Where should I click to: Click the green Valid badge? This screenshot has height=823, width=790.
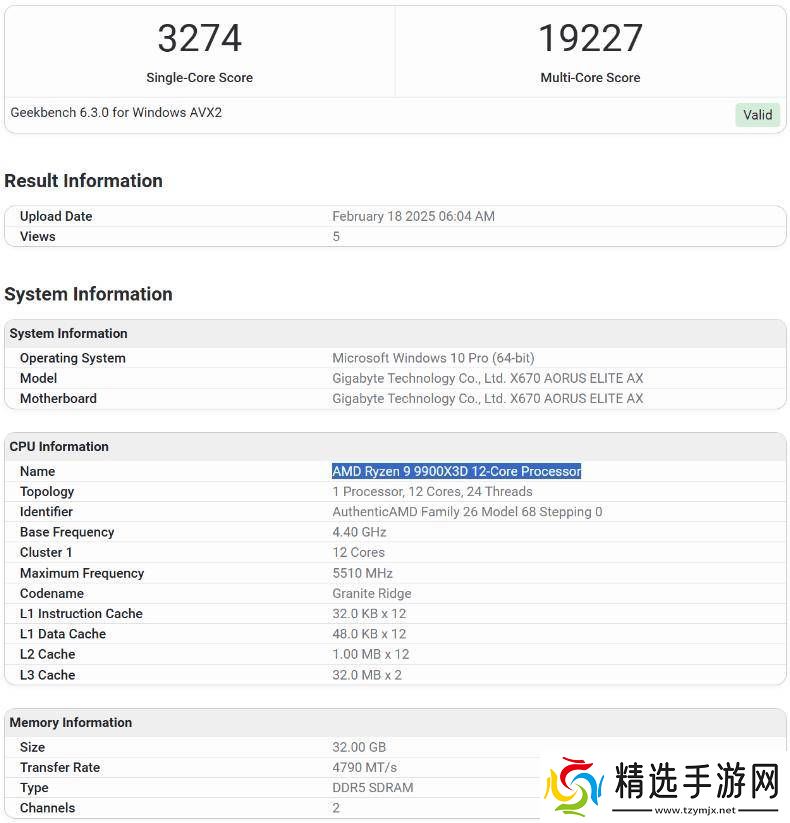click(x=757, y=114)
